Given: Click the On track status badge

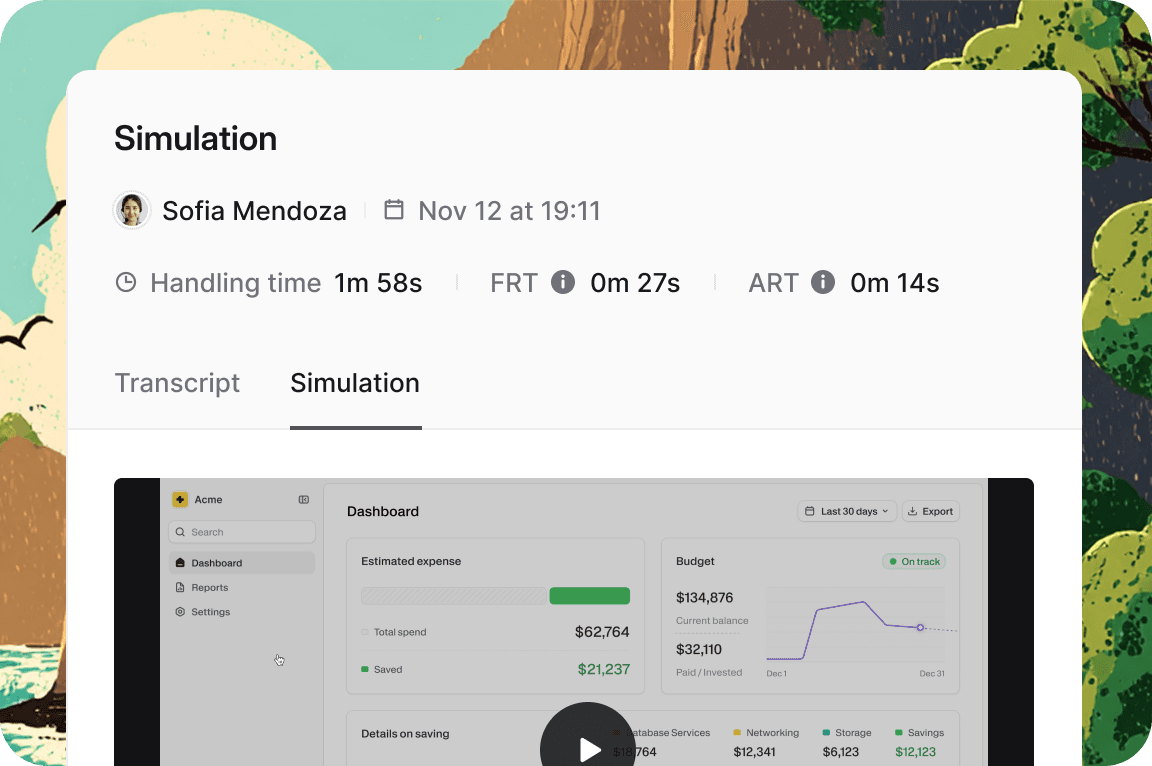Looking at the screenshot, I should (914, 562).
